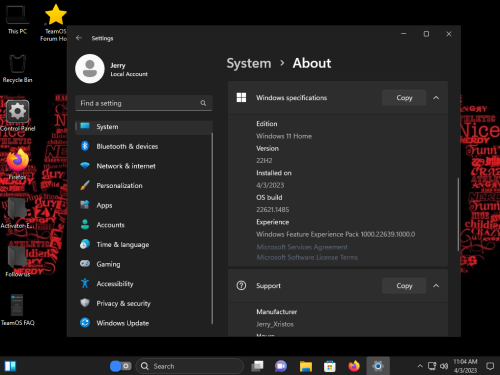Open the notification center icon

pos(490,366)
